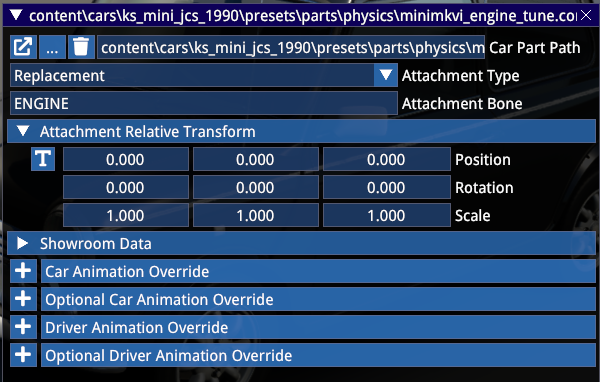This screenshot has height=382, width=600.
Task: Click the Attachment Type label
Action: point(460,76)
